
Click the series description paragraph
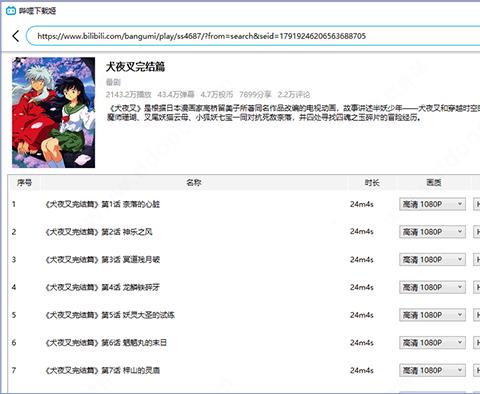pyautogui.click(x=293, y=113)
